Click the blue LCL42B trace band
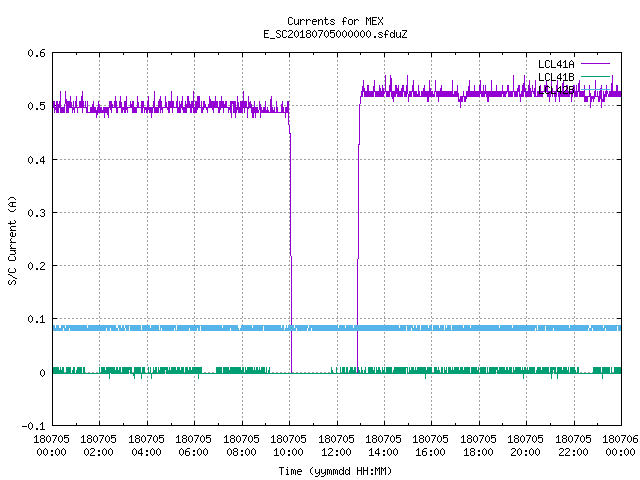Image resolution: width=640 pixels, height=480 pixels. (337, 328)
